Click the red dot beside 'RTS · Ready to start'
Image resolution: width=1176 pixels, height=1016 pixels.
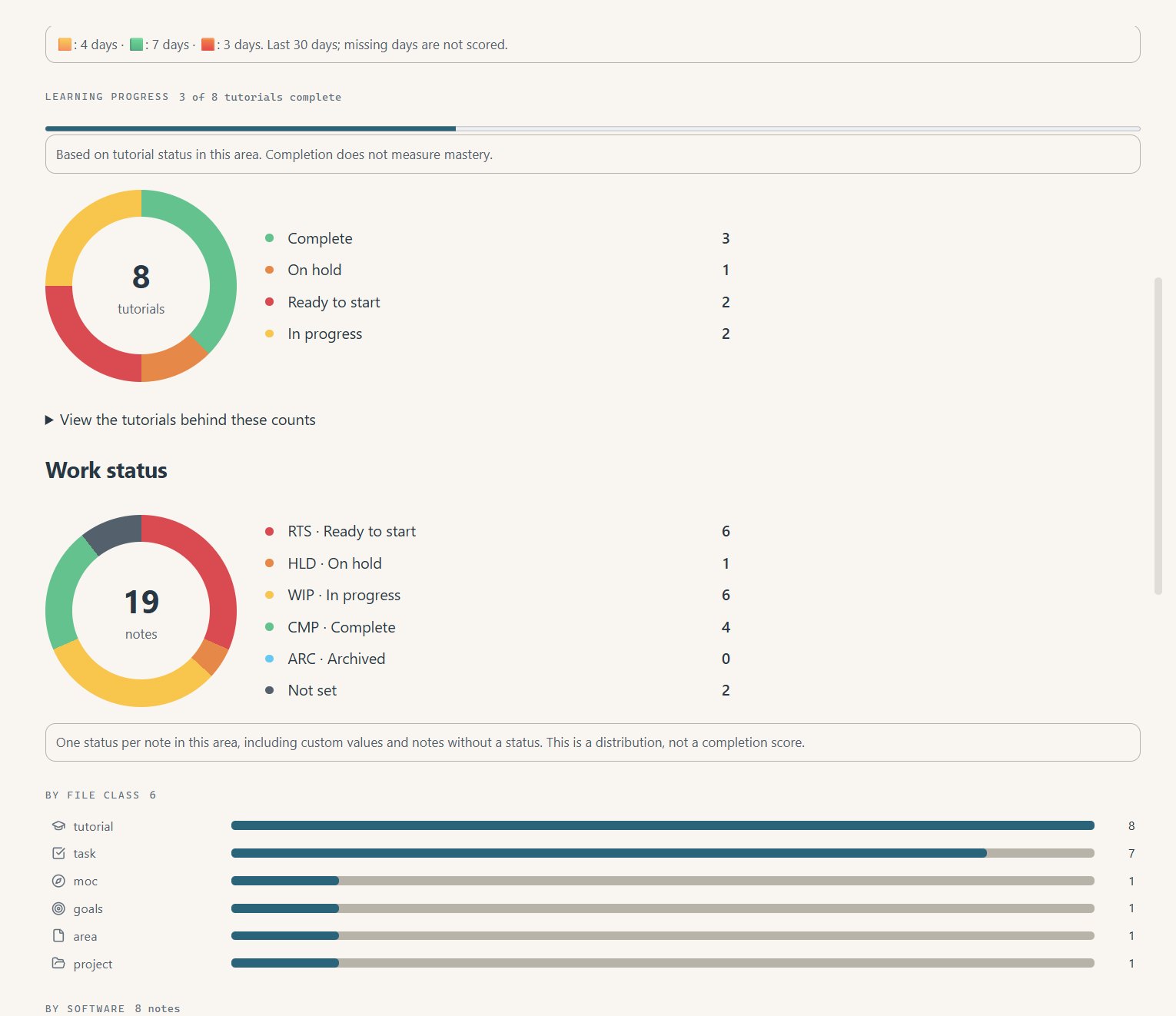coord(269,531)
